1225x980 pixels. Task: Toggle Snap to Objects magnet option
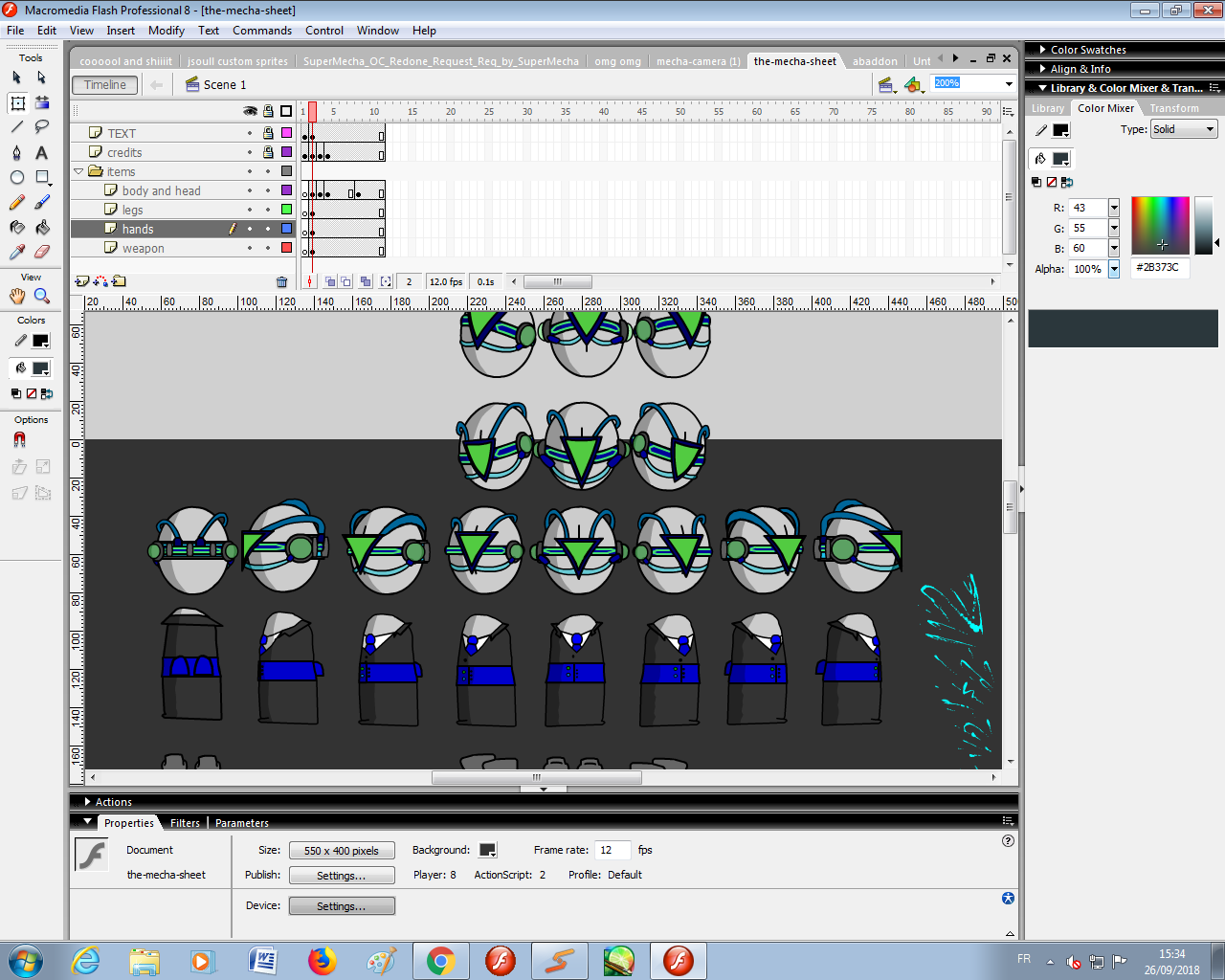(x=19, y=440)
